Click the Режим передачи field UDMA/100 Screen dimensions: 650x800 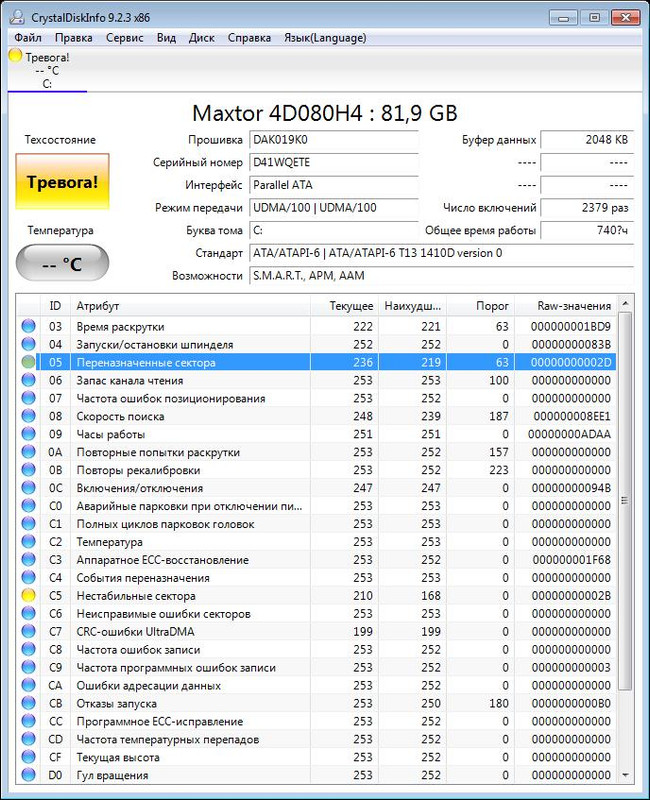pyautogui.click(x=334, y=208)
